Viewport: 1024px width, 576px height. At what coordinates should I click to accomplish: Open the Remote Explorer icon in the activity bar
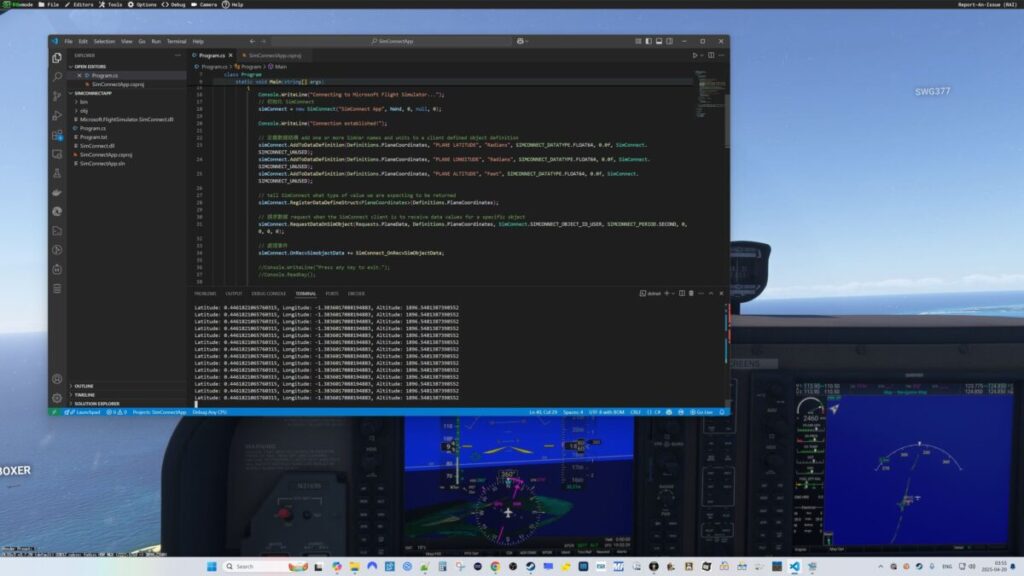coord(57,154)
